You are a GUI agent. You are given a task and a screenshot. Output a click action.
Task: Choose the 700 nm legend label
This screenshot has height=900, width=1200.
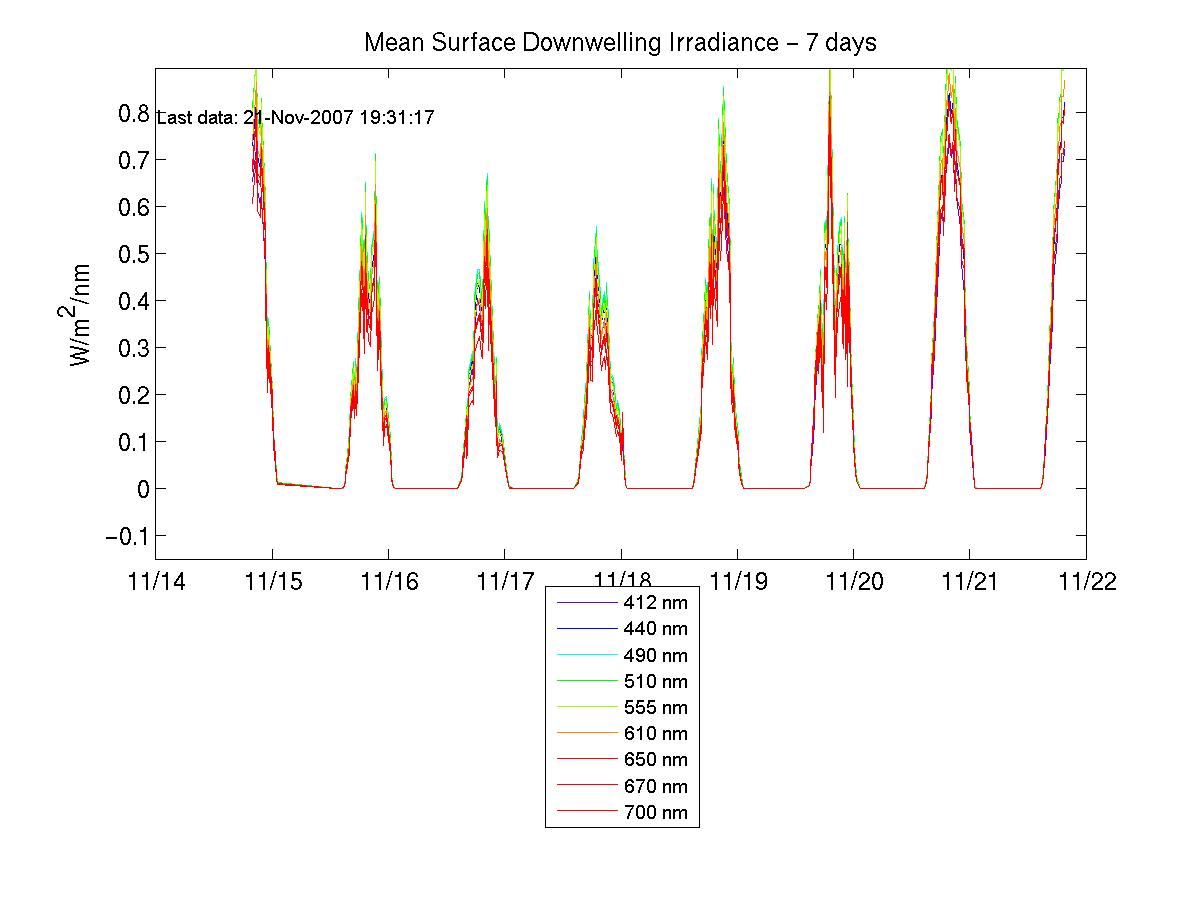(655, 812)
